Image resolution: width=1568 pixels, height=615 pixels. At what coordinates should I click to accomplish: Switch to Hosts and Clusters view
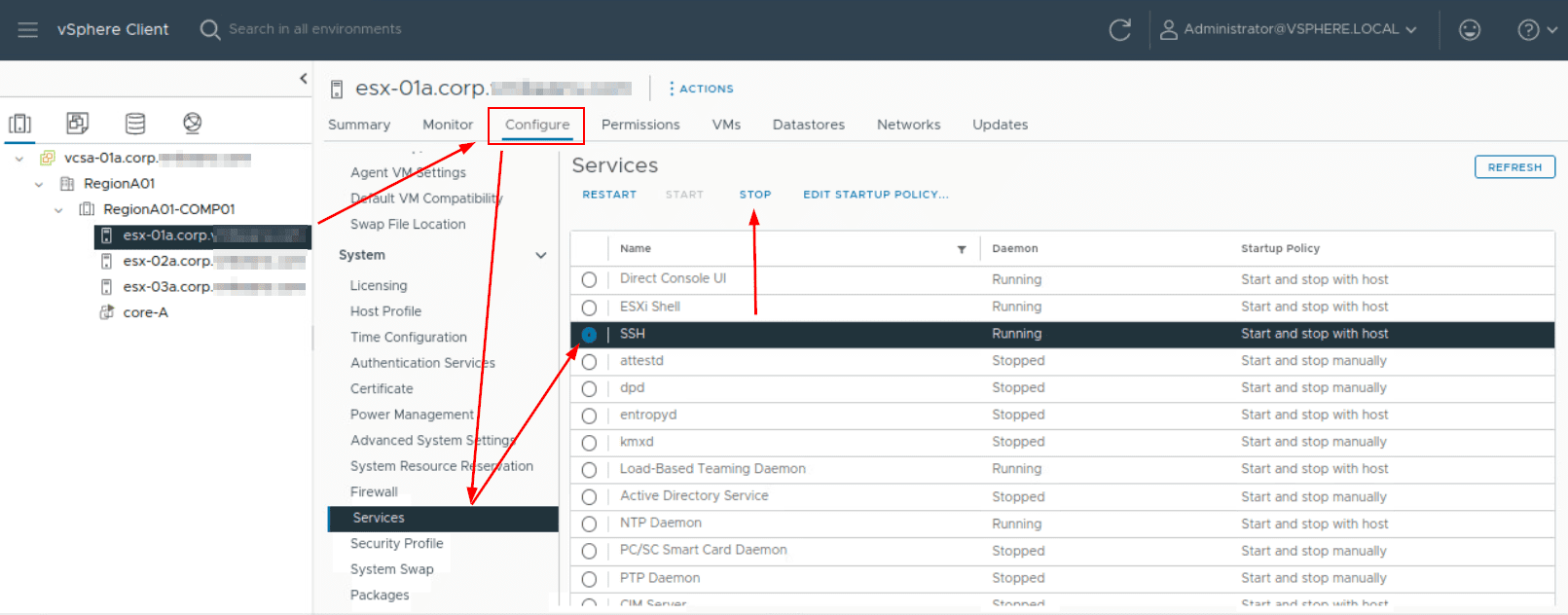pyautogui.click(x=20, y=124)
